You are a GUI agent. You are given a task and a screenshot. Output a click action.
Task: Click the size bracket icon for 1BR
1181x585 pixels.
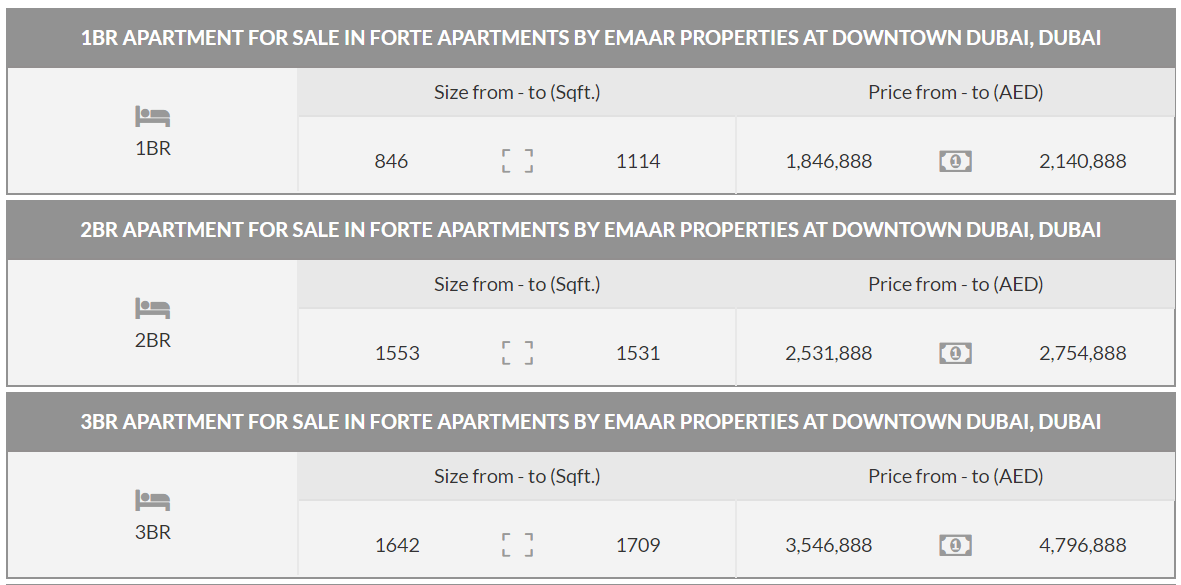coord(517,161)
